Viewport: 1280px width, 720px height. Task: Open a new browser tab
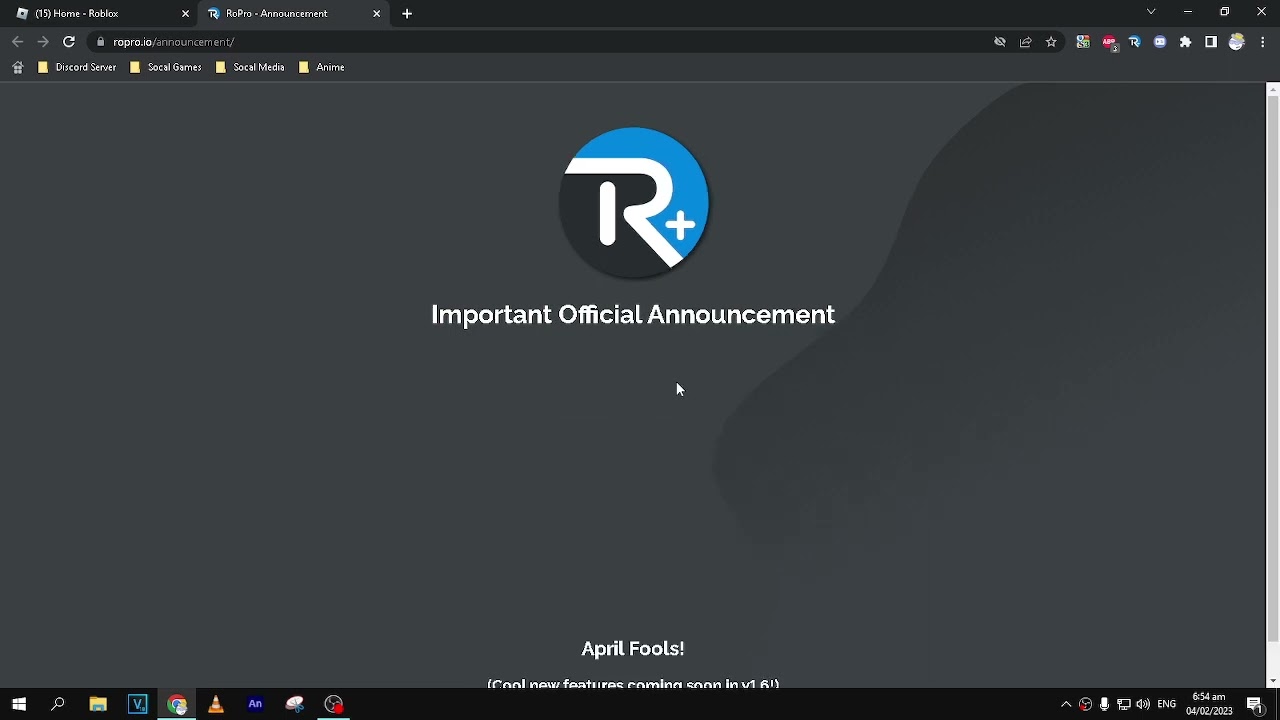(x=407, y=14)
